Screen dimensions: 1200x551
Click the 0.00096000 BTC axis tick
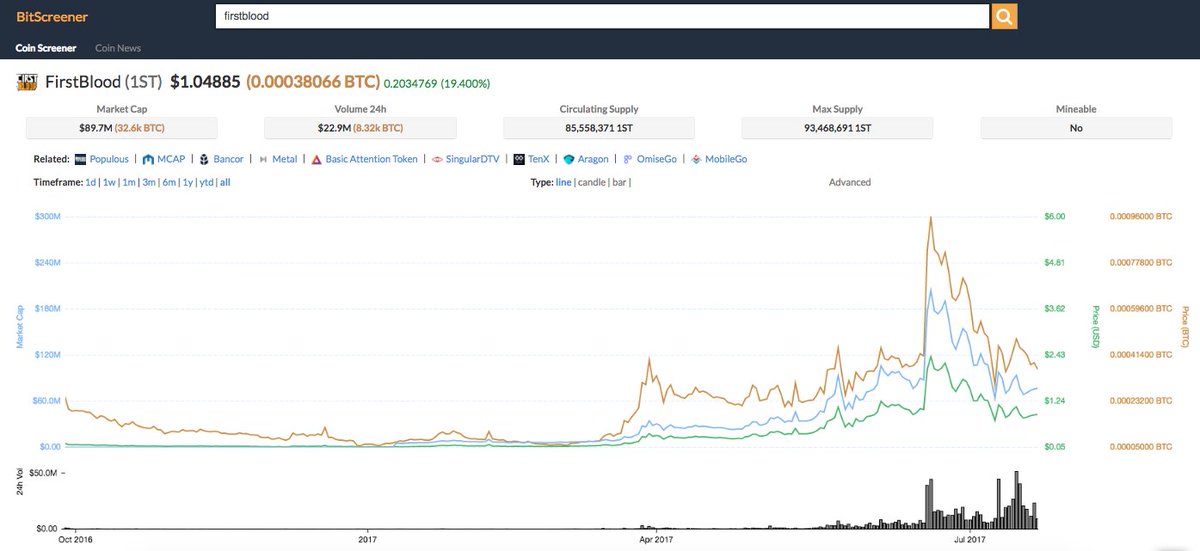(1140, 216)
